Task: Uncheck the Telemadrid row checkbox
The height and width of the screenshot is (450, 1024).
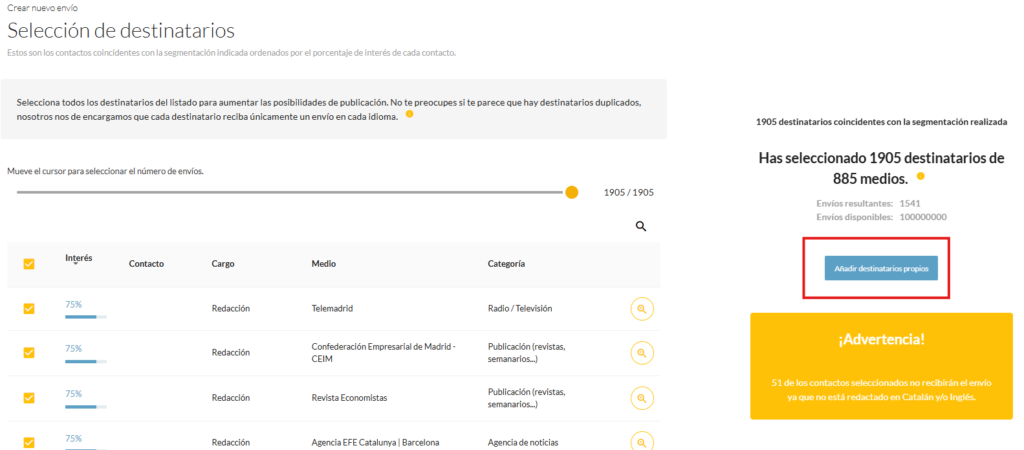Action: pyautogui.click(x=29, y=309)
